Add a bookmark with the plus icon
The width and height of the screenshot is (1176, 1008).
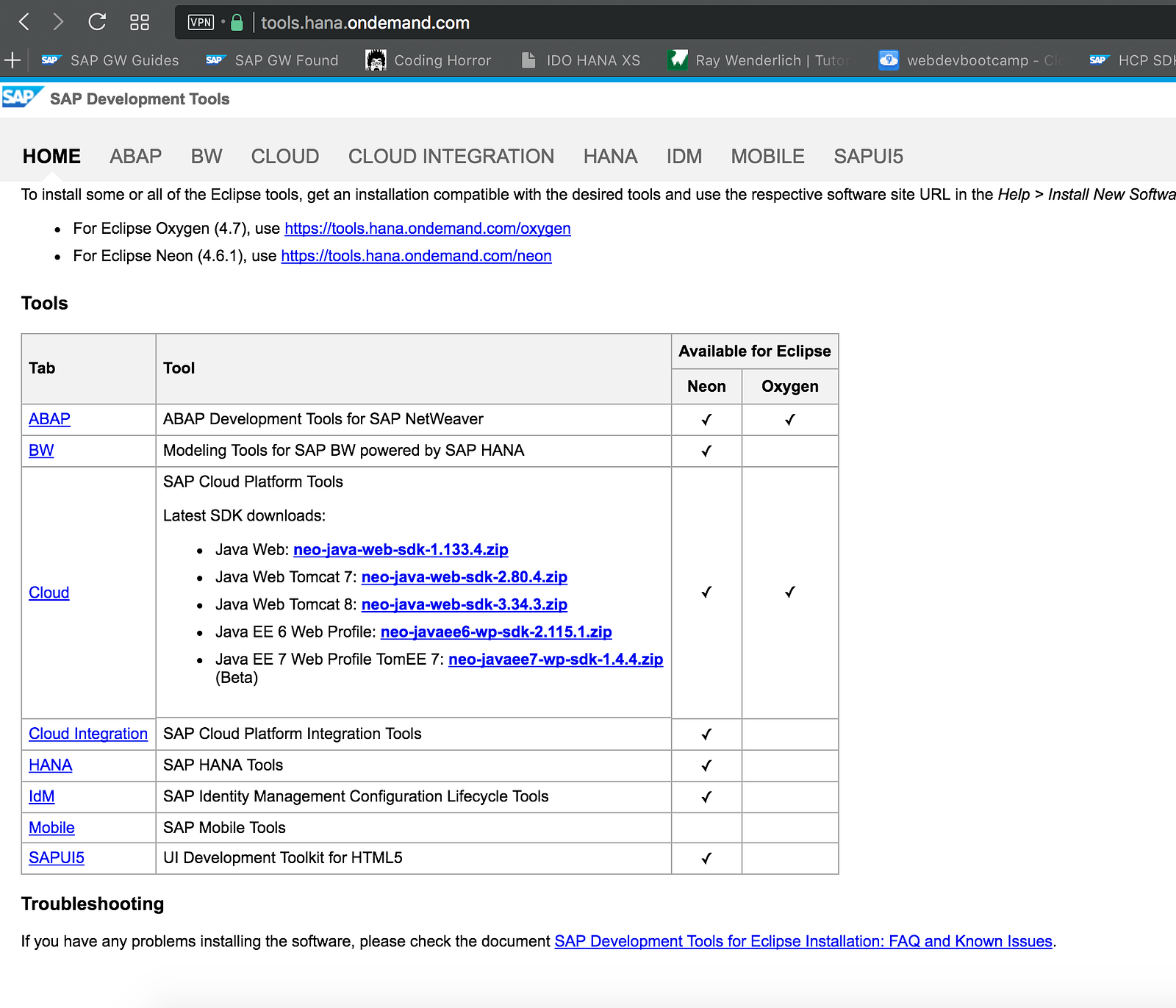point(12,60)
